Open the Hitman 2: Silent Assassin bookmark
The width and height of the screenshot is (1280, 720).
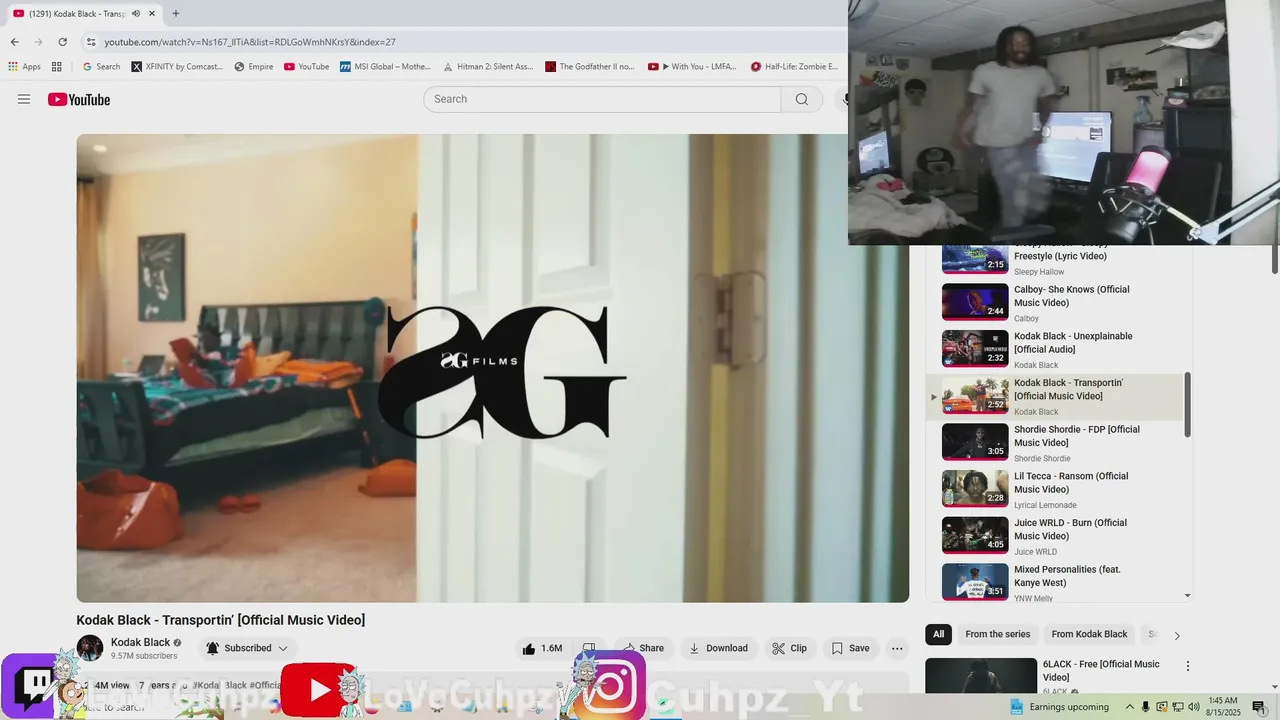[x=488, y=67]
